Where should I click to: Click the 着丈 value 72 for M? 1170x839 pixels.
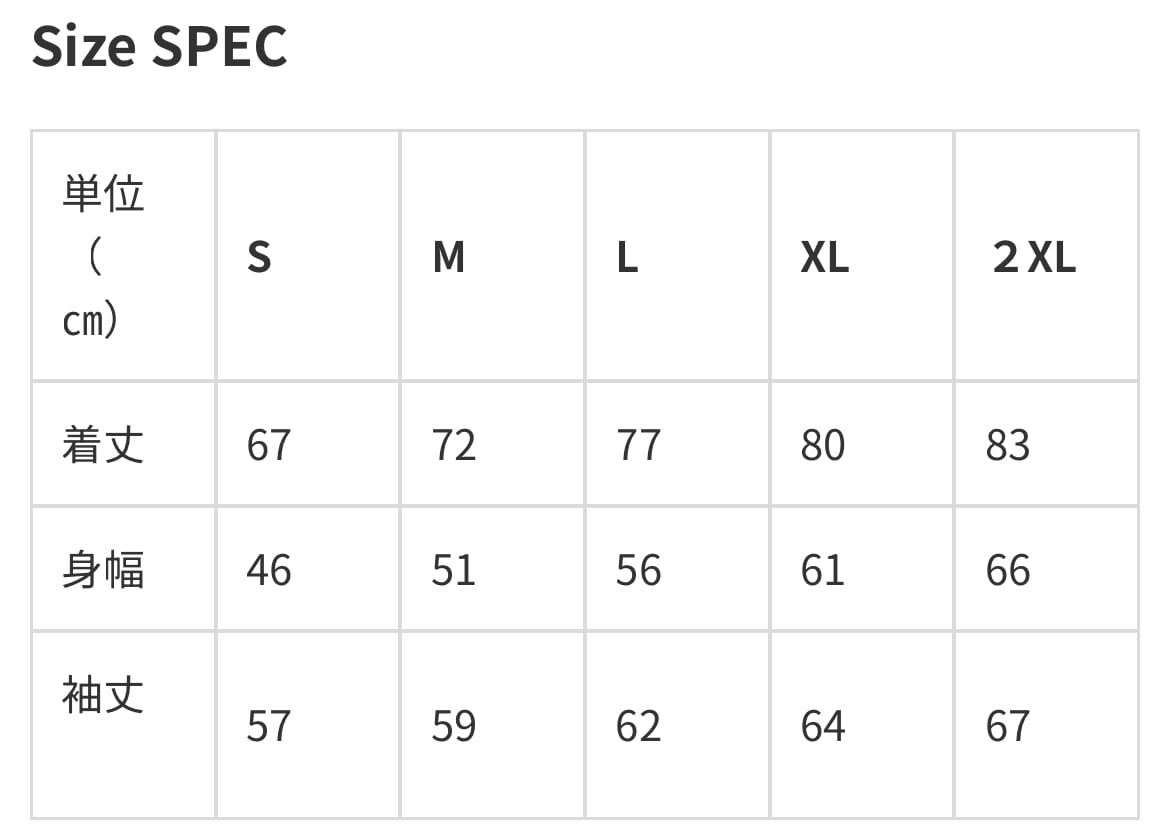pyautogui.click(x=454, y=445)
